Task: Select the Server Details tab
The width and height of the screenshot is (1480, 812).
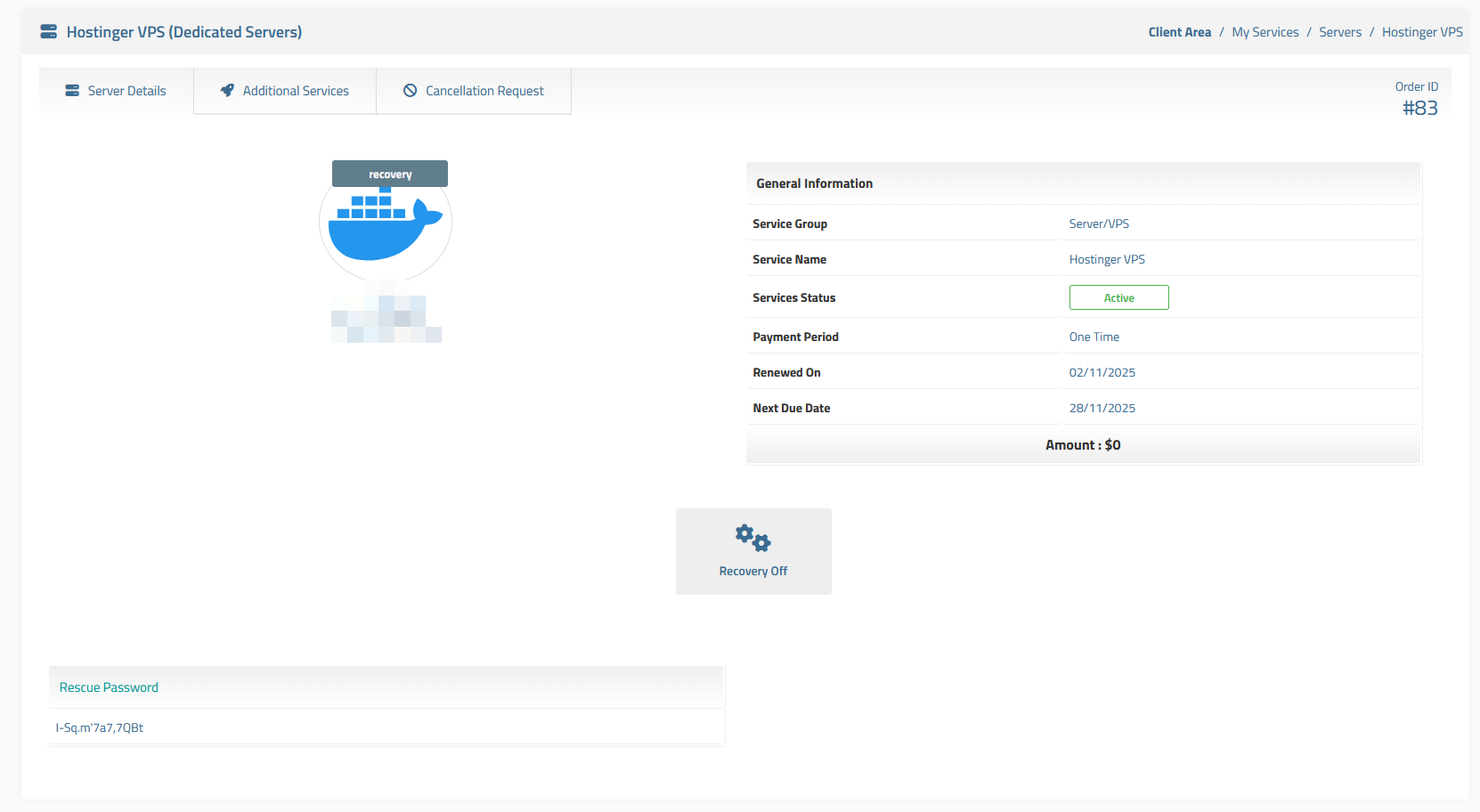Action: [x=126, y=90]
